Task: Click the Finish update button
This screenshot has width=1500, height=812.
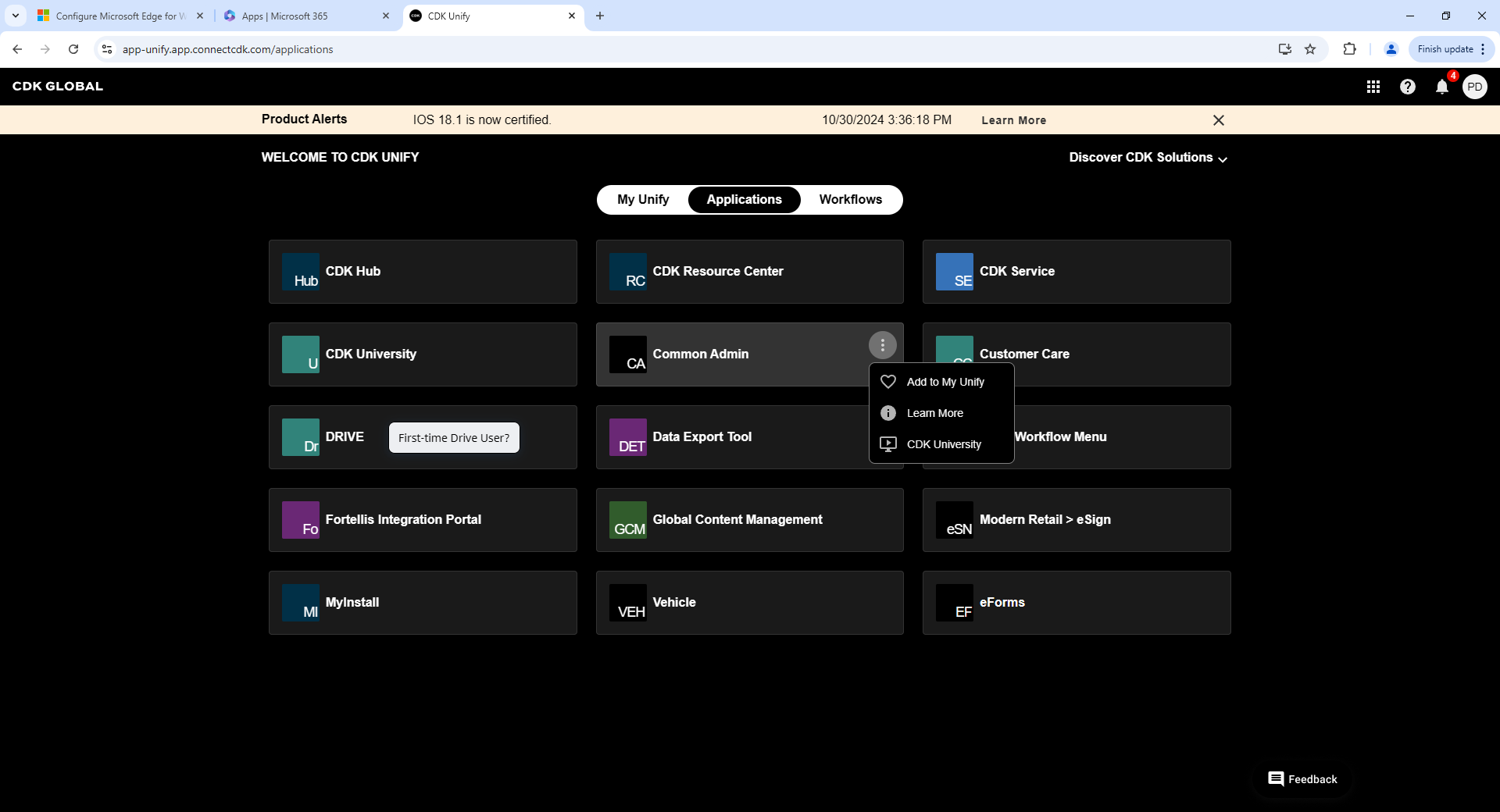Action: click(x=1452, y=49)
